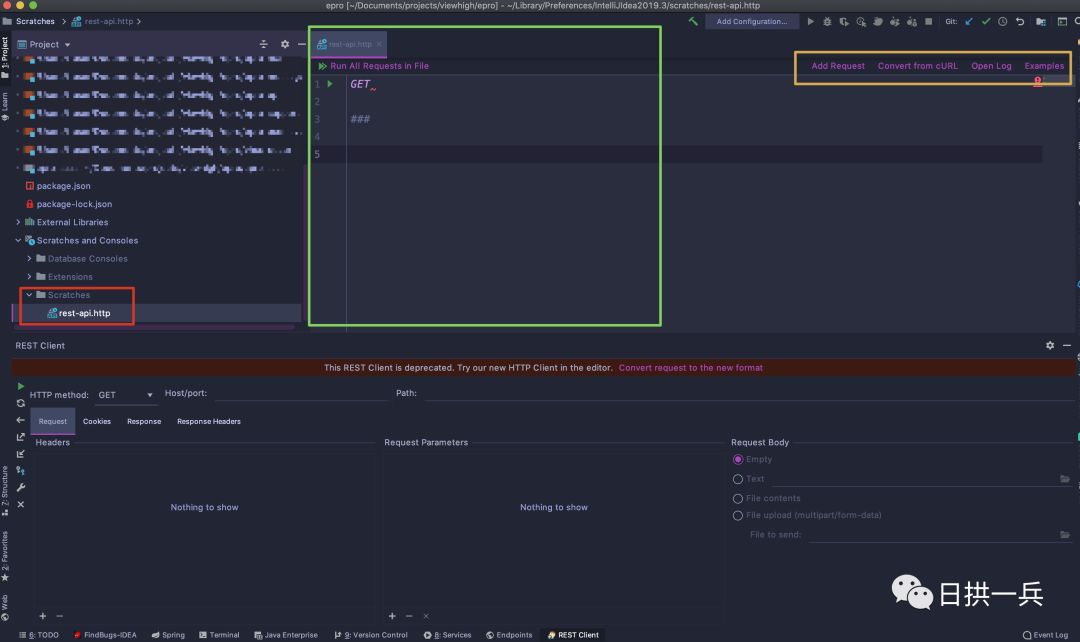Select rest-api.http in project tree
The width and height of the screenshot is (1080, 642).
pos(84,313)
